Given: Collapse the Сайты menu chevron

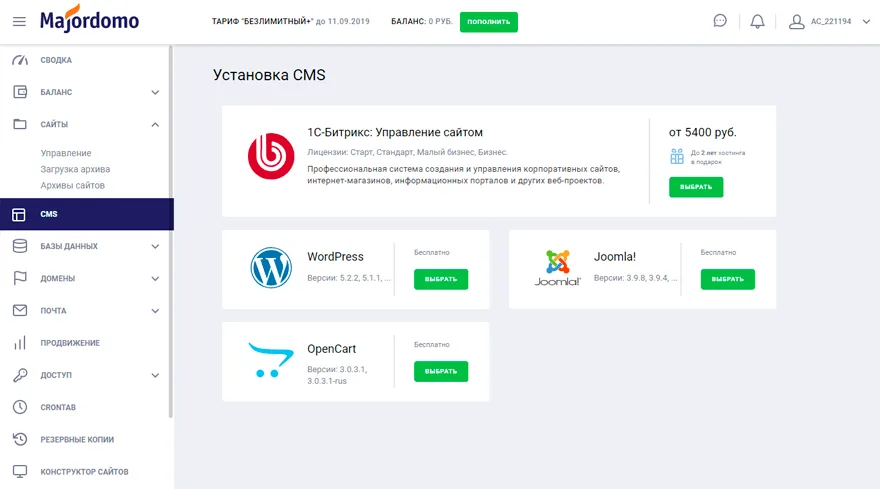Looking at the screenshot, I should [155, 124].
